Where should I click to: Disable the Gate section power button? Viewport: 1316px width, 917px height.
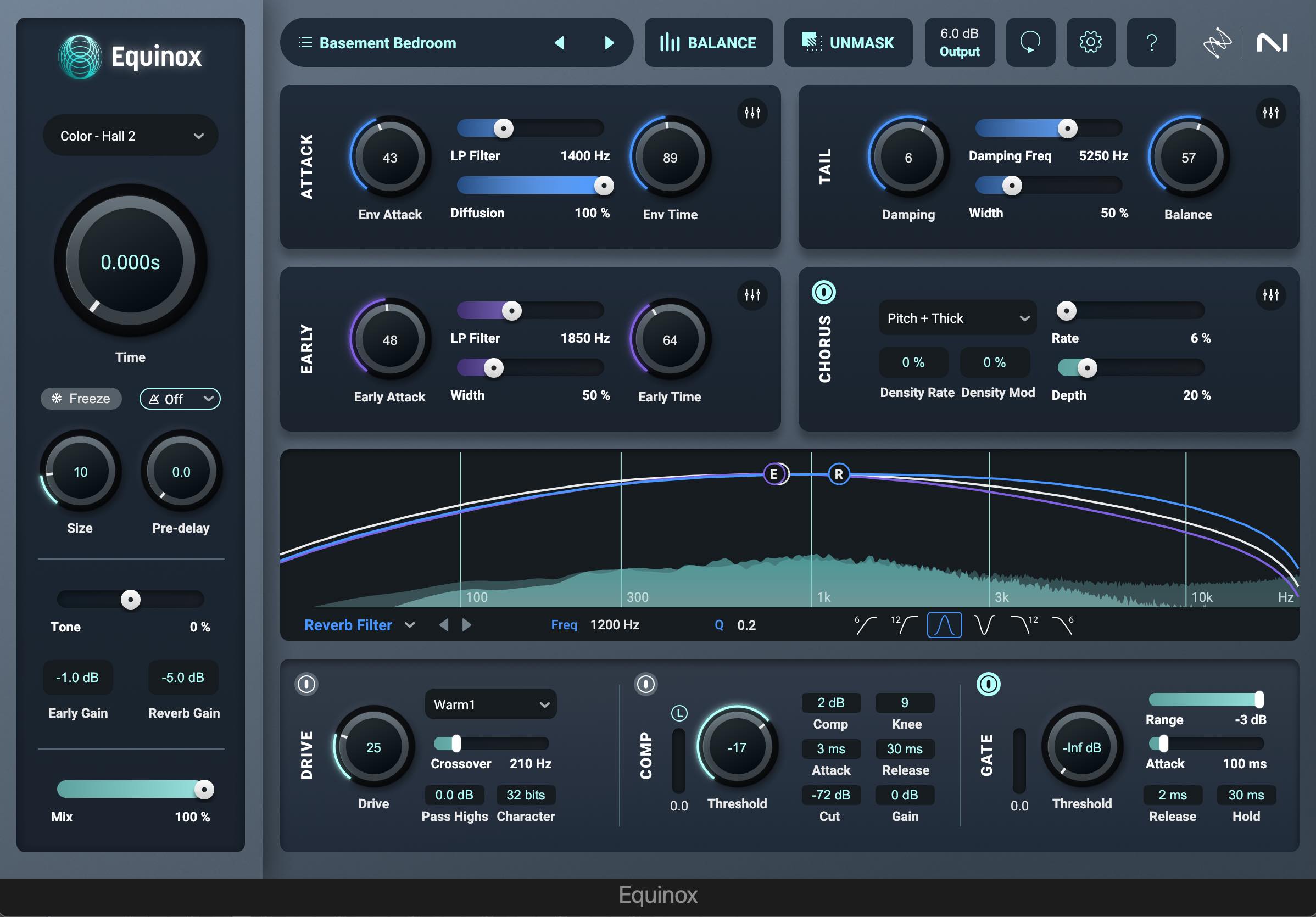click(x=988, y=684)
